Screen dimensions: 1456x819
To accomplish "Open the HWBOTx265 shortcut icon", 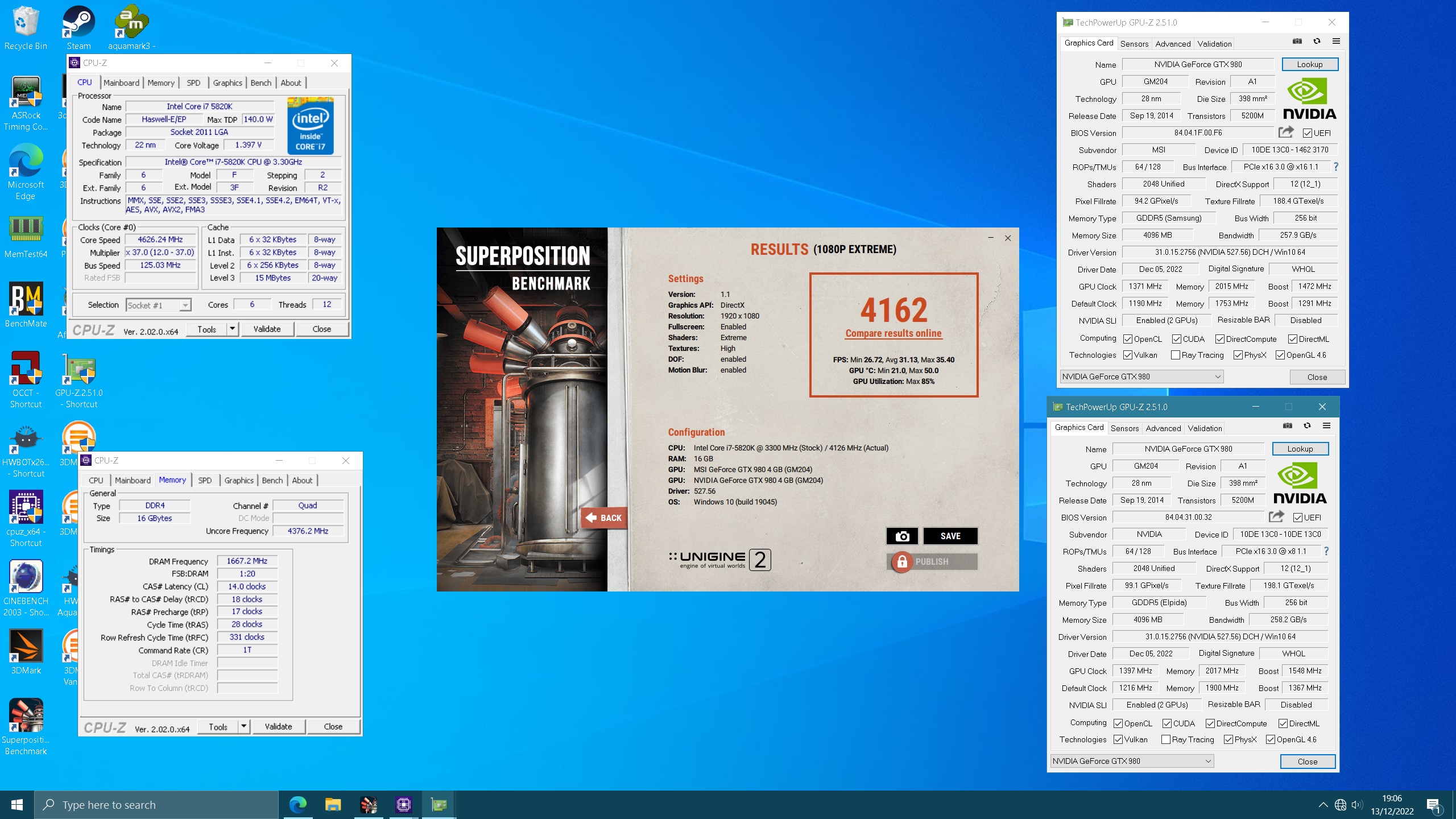I will click(26, 450).
